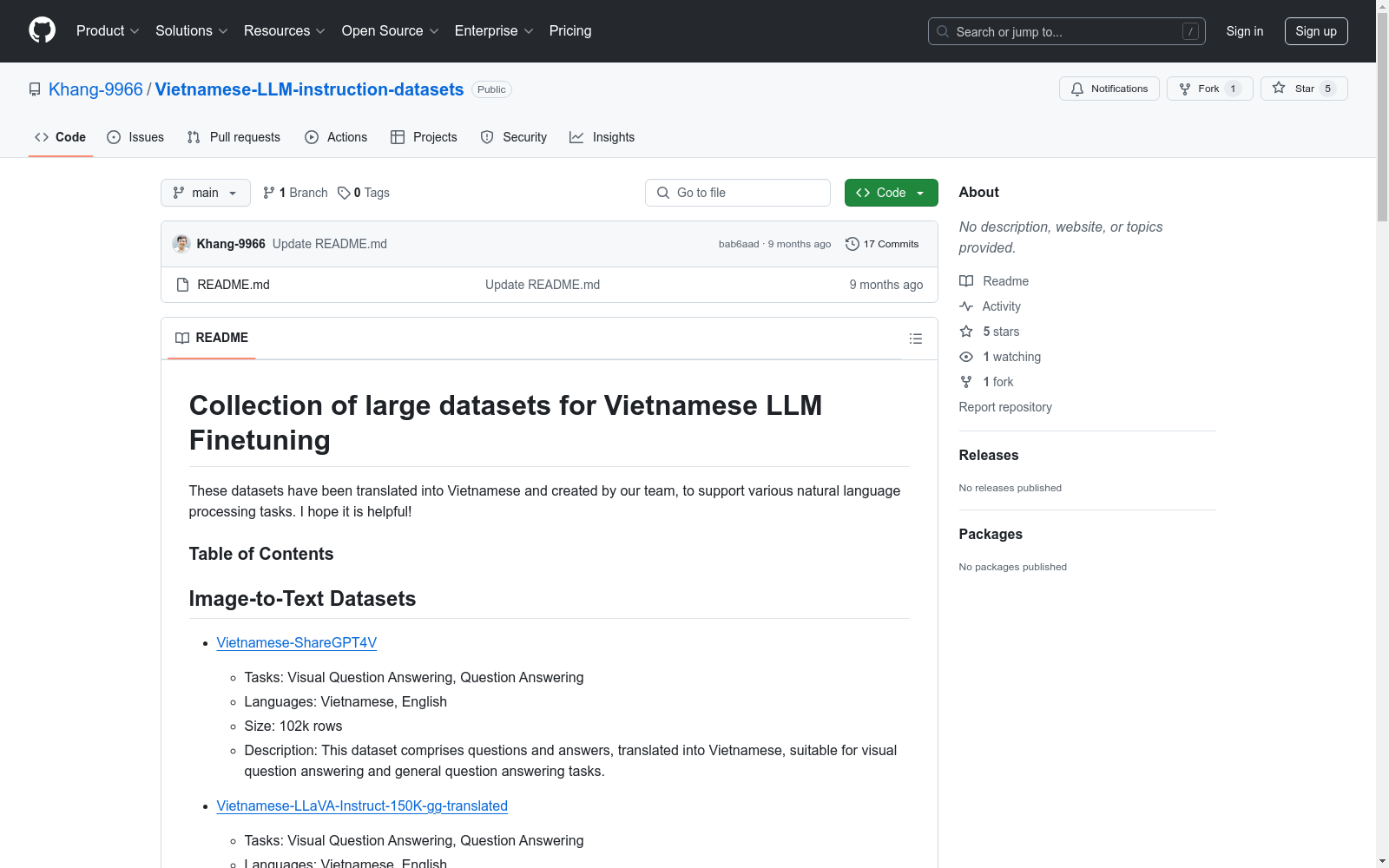Click the Report repository link
Viewport: 1389px width, 868px height.
click(1005, 407)
